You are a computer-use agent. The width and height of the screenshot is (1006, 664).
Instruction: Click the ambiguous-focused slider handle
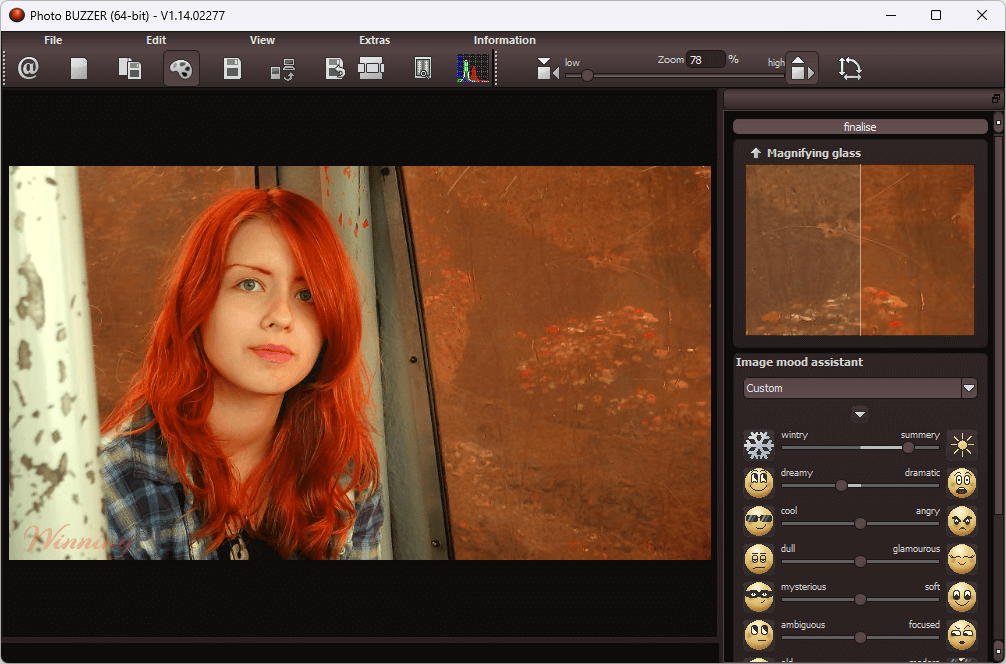[860, 637]
